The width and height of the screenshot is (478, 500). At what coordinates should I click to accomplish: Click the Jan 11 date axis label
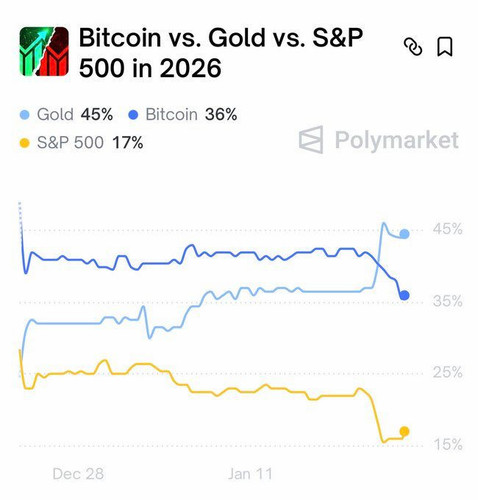pyautogui.click(x=250, y=474)
